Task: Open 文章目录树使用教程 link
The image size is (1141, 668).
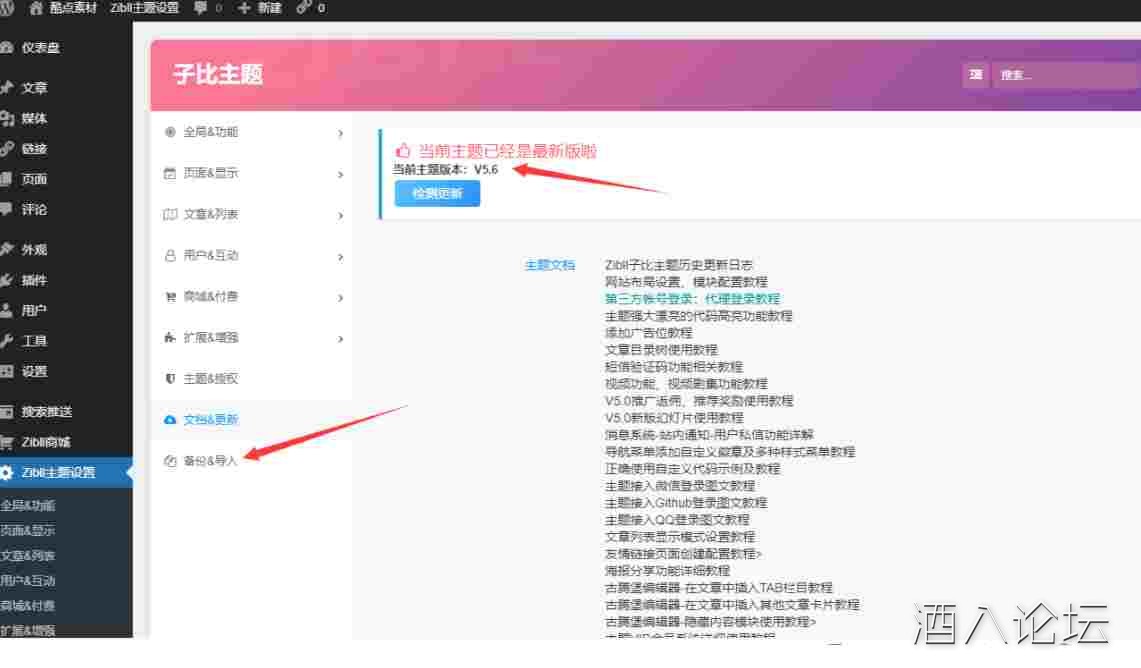Action: pyautogui.click(x=661, y=350)
